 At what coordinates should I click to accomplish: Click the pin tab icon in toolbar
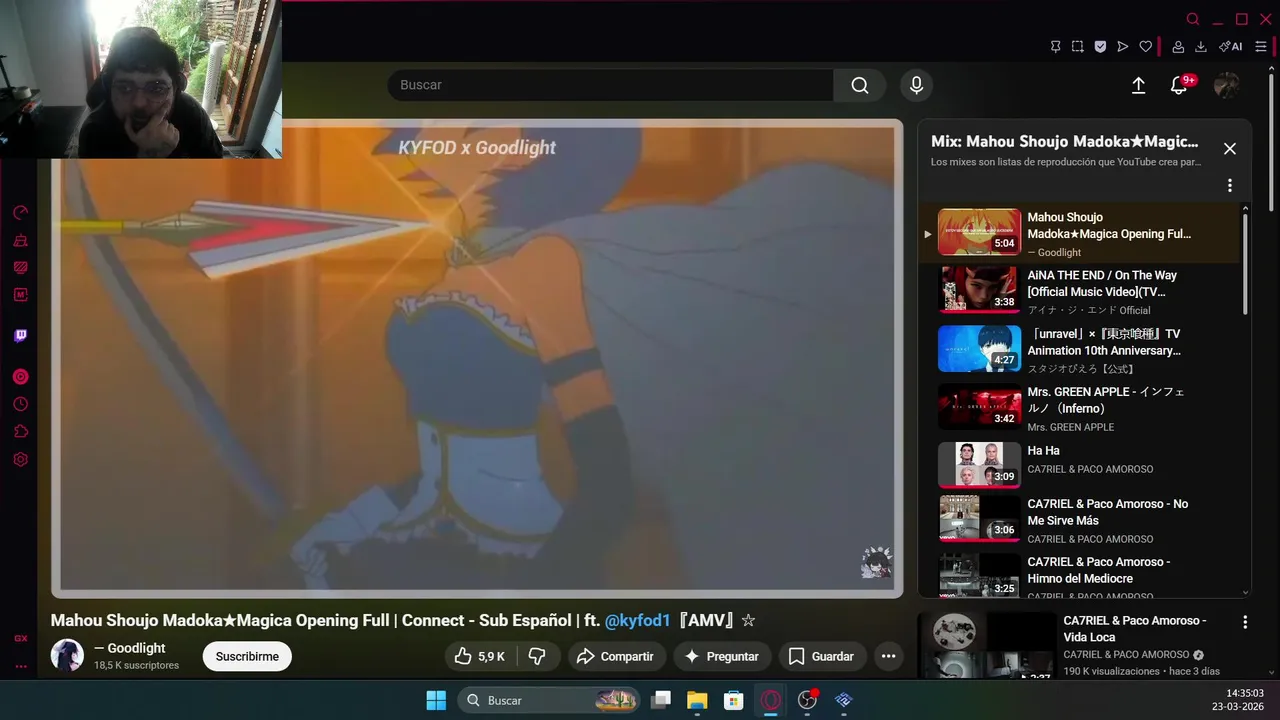click(1055, 47)
